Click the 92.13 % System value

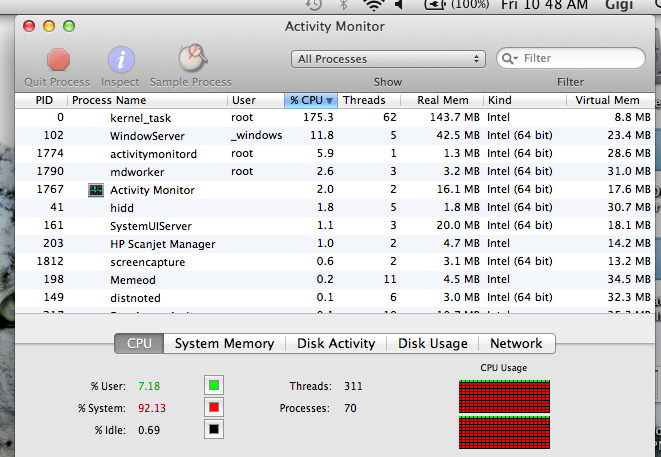(152, 408)
